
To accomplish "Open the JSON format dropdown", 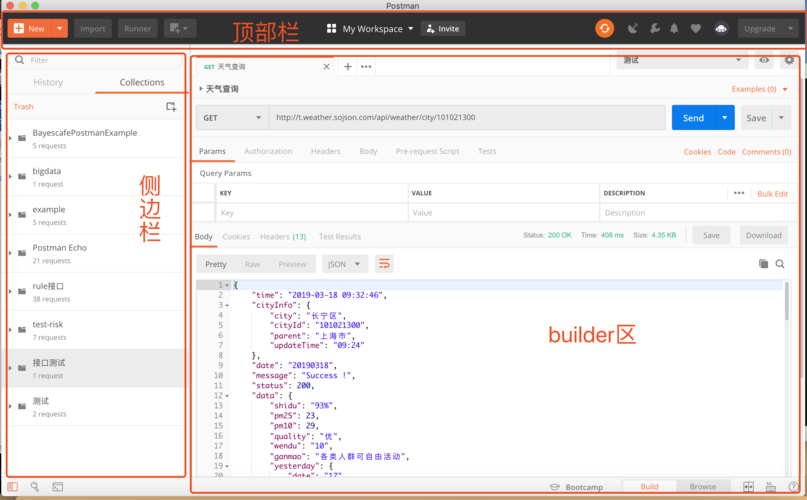I will [x=345, y=264].
